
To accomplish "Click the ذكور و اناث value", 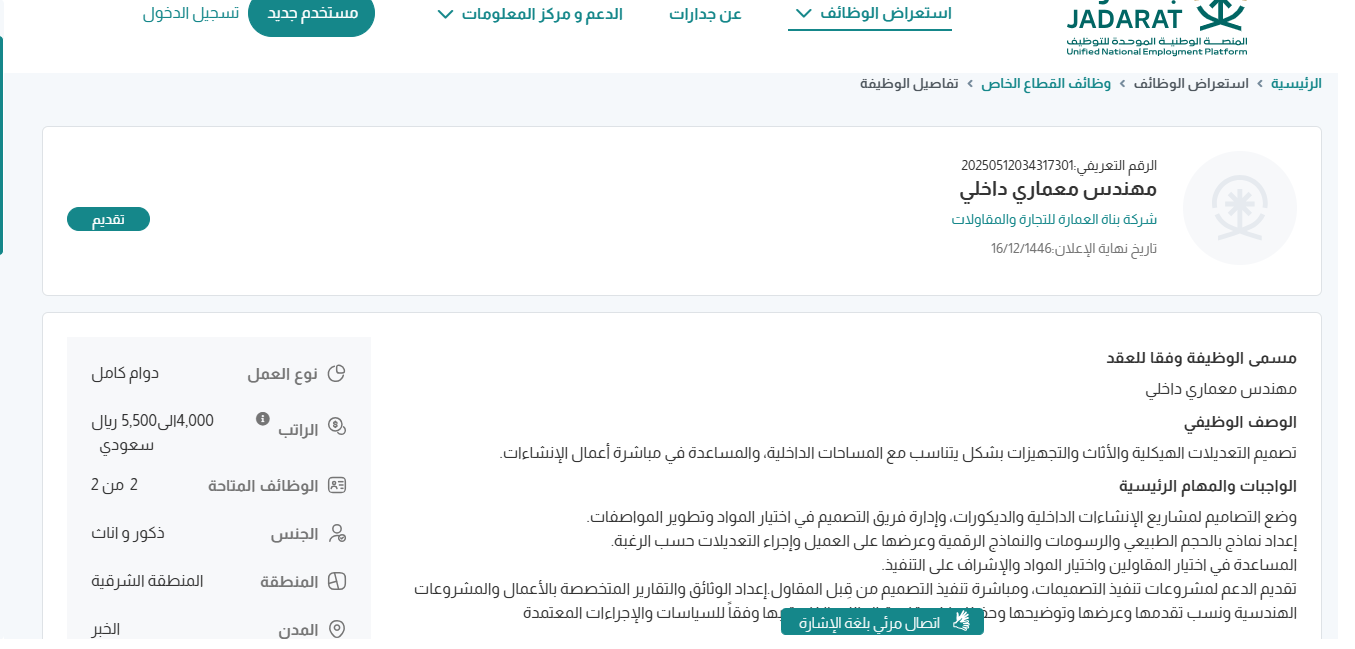I will [x=127, y=533].
